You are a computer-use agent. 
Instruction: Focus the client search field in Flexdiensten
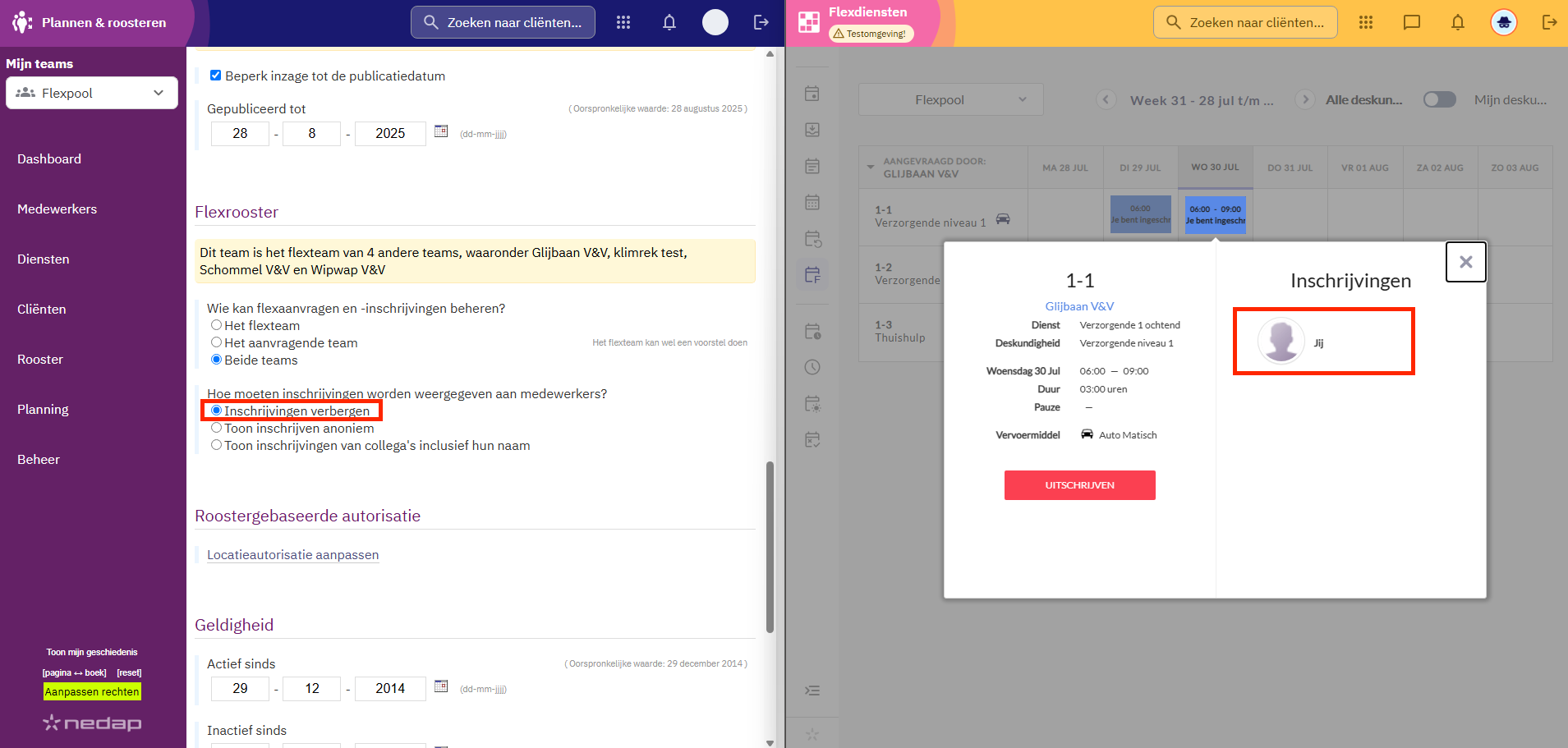(1245, 22)
